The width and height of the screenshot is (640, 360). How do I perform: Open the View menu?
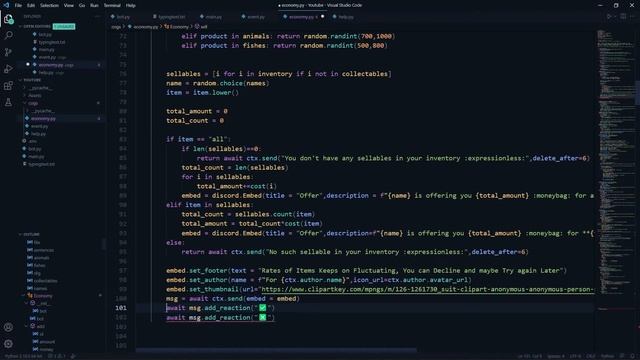point(69,5)
